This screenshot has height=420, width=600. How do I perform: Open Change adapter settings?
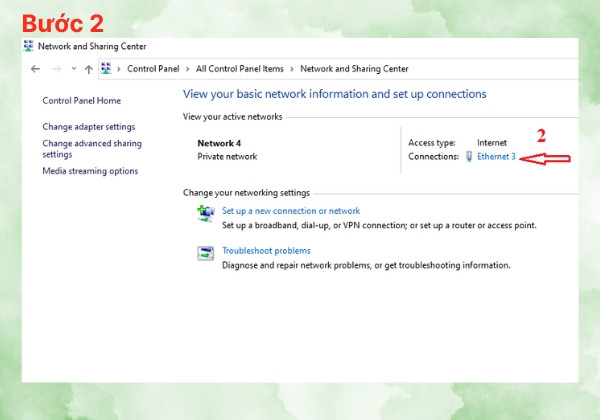(x=89, y=127)
